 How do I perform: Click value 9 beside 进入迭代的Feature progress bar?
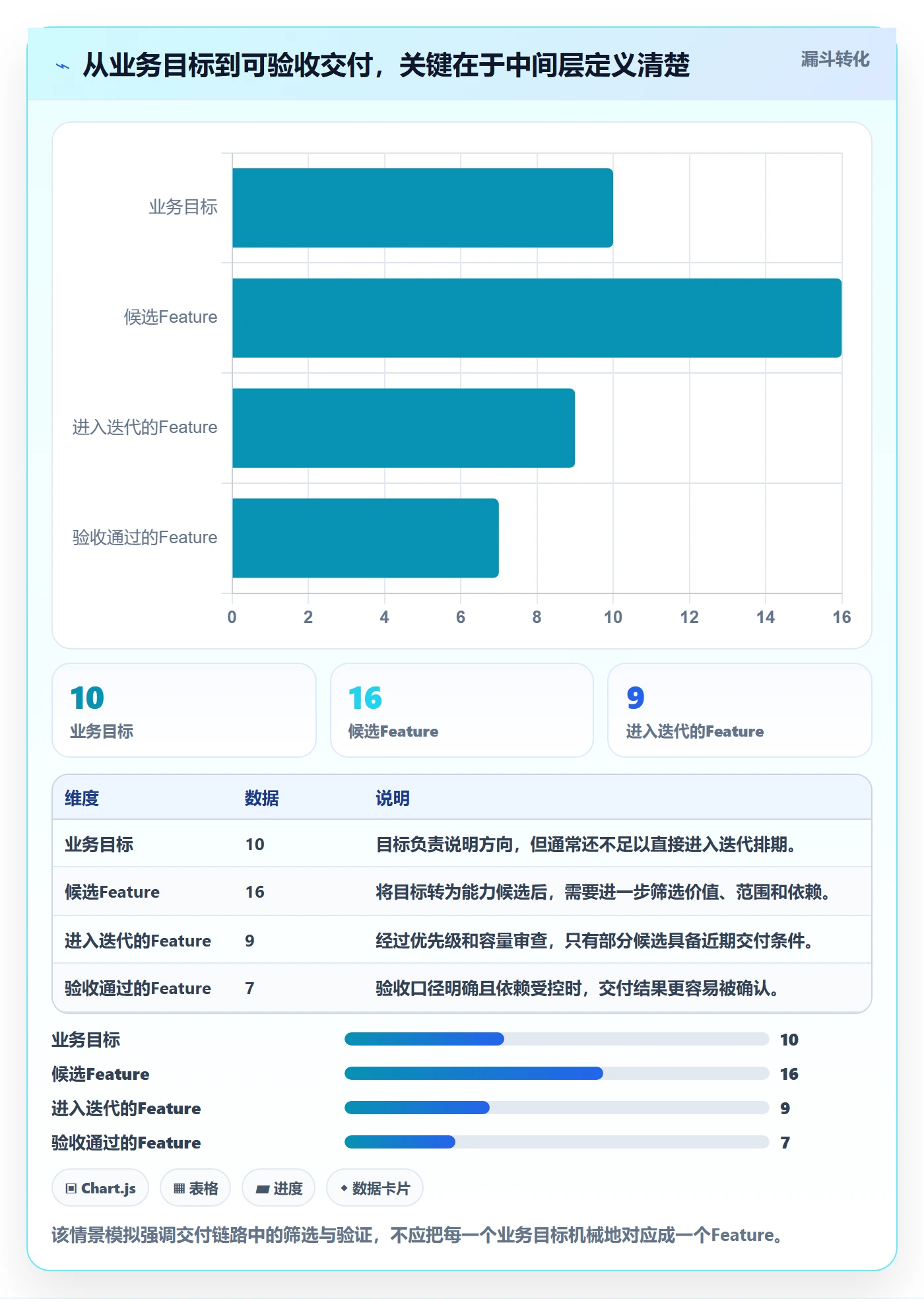click(785, 1108)
